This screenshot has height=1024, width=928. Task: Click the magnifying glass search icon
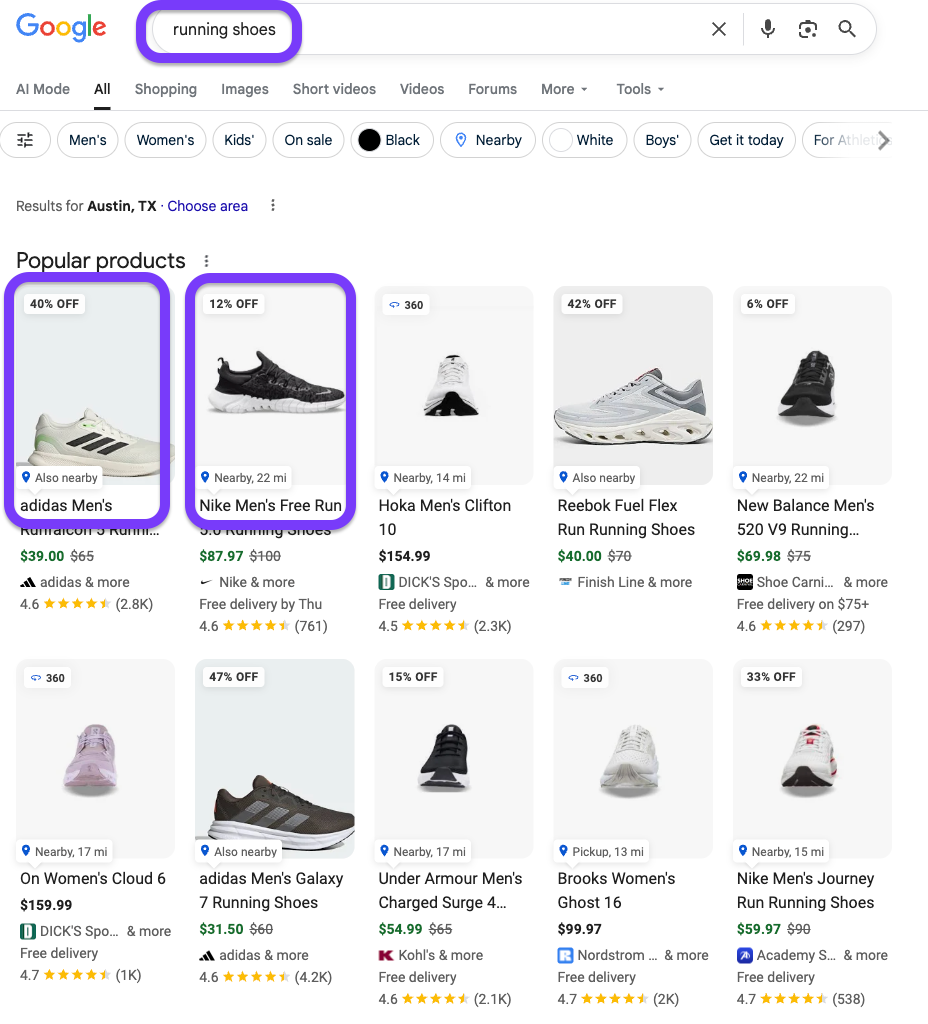pos(847,30)
